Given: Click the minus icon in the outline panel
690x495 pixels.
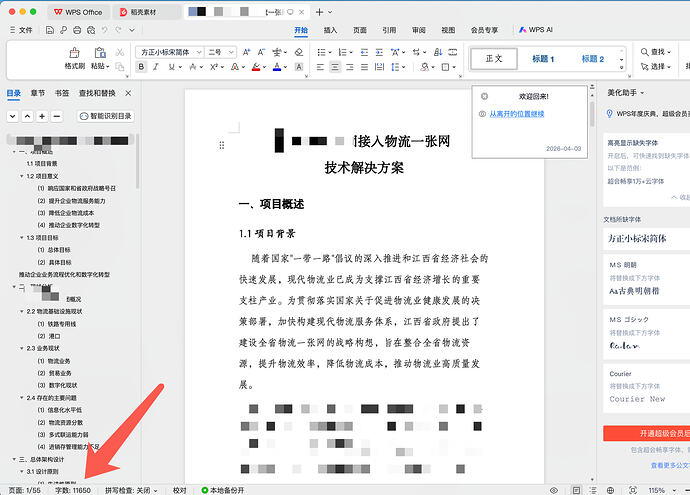Looking at the screenshot, I should click(x=58, y=116).
